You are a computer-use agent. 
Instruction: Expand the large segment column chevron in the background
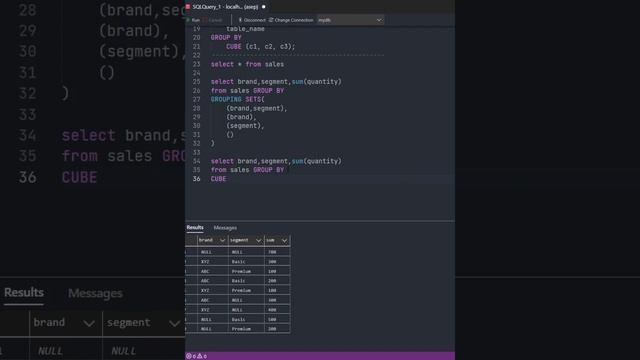175,324
